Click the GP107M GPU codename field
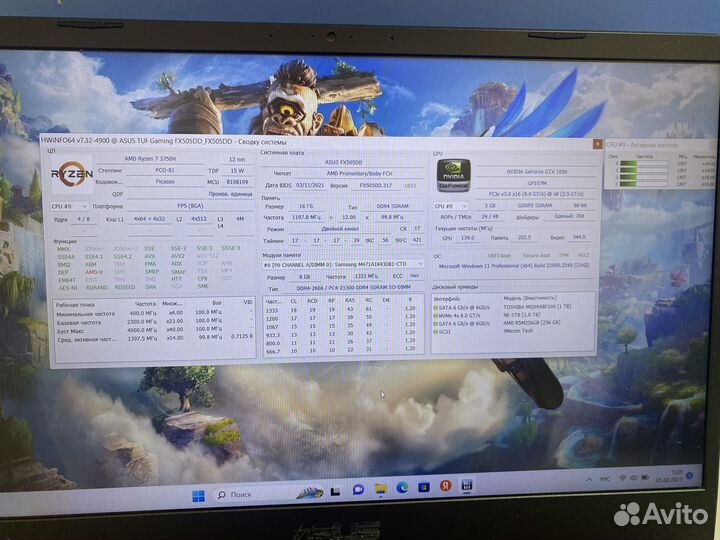720x540 pixels. coord(536,183)
